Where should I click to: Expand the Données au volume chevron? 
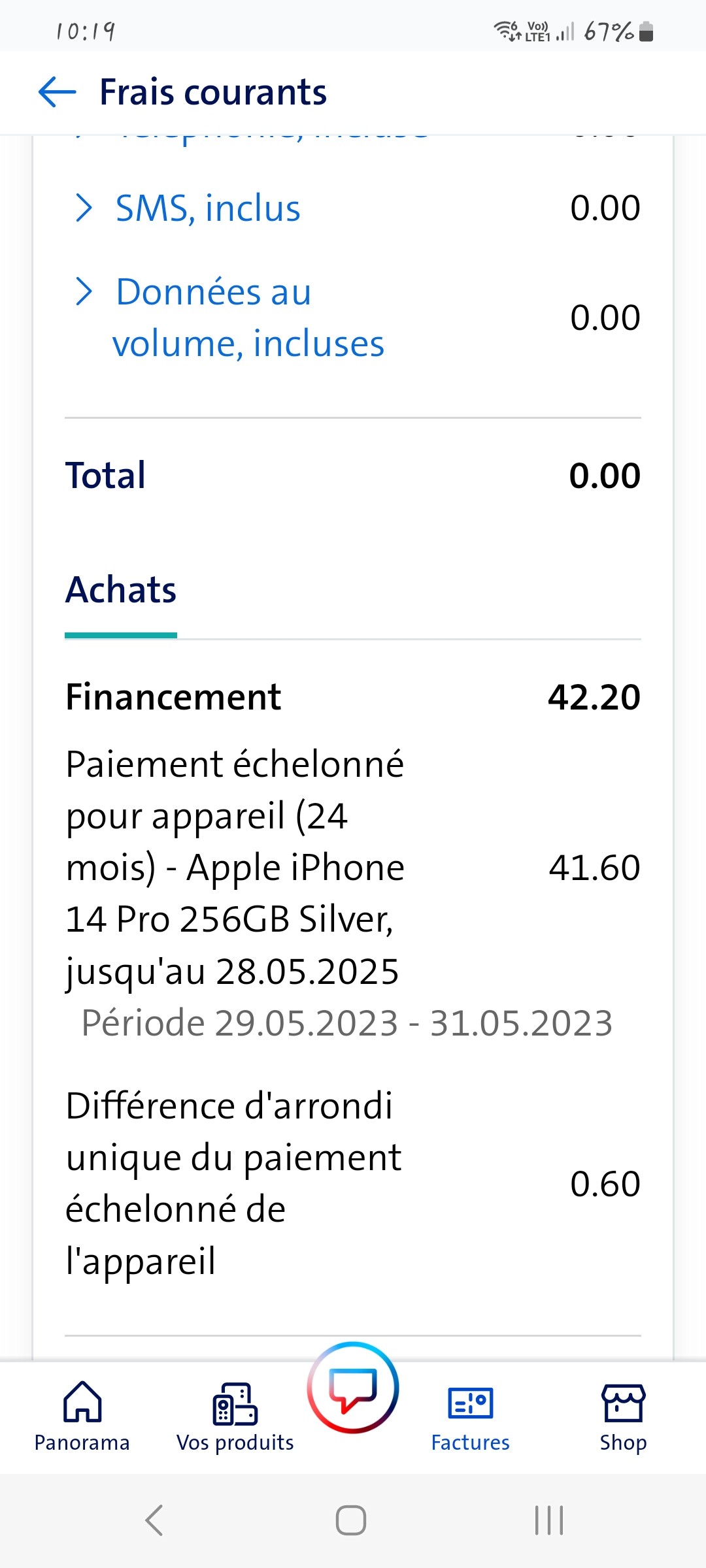(x=84, y=291)
